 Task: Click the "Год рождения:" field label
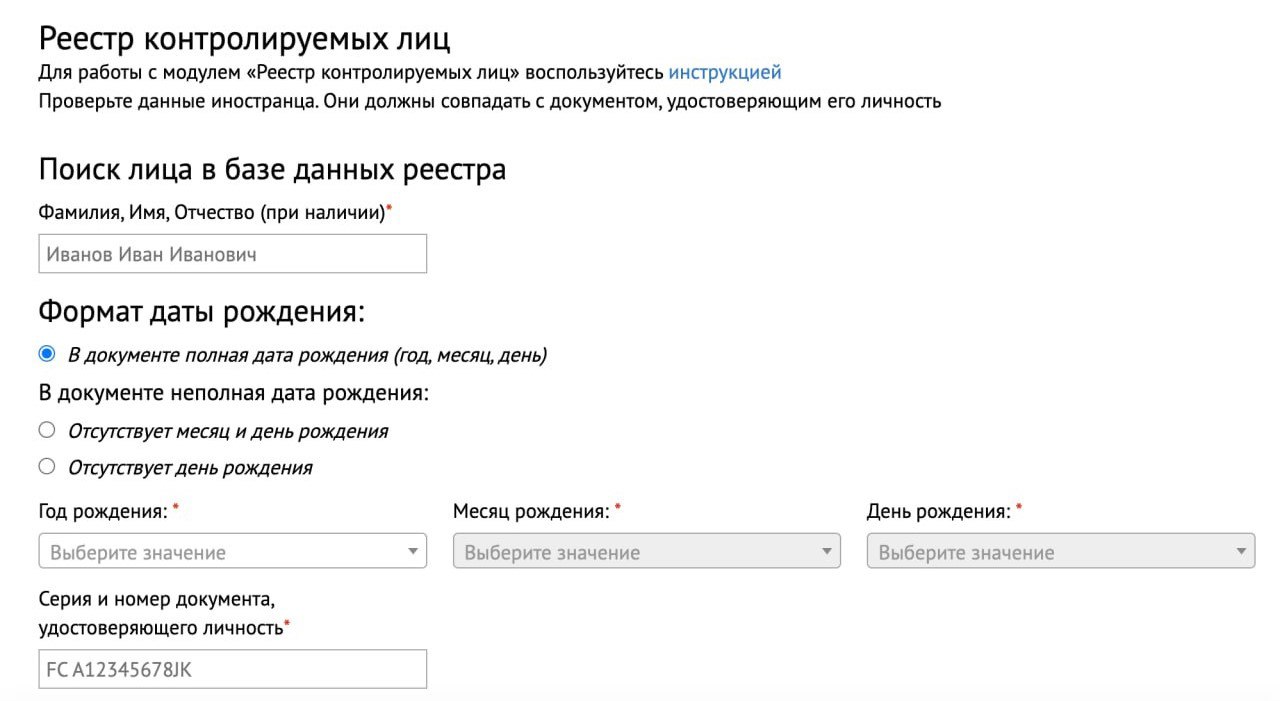coord(103,512)
